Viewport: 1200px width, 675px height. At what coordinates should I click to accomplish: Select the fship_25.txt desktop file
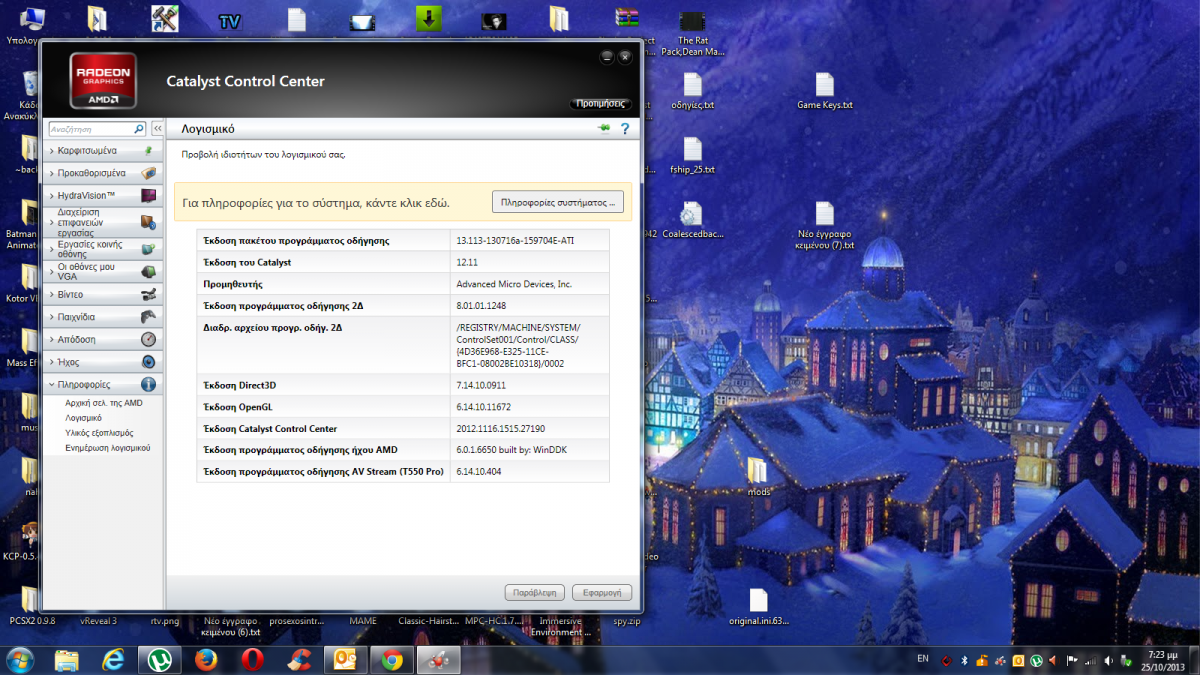tap(693, 155)
